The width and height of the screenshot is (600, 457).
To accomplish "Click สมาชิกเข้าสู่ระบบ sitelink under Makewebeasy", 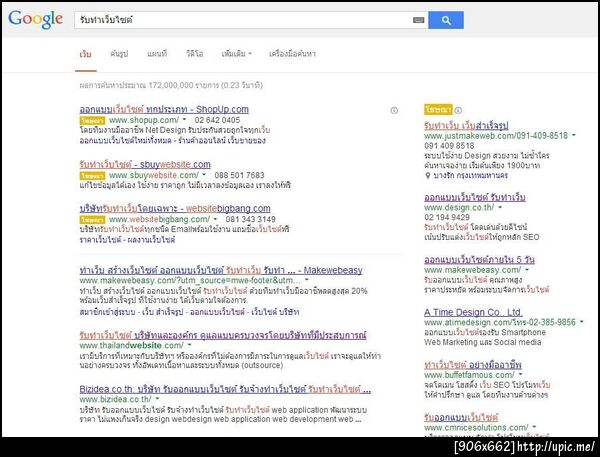I will (108, 312).
